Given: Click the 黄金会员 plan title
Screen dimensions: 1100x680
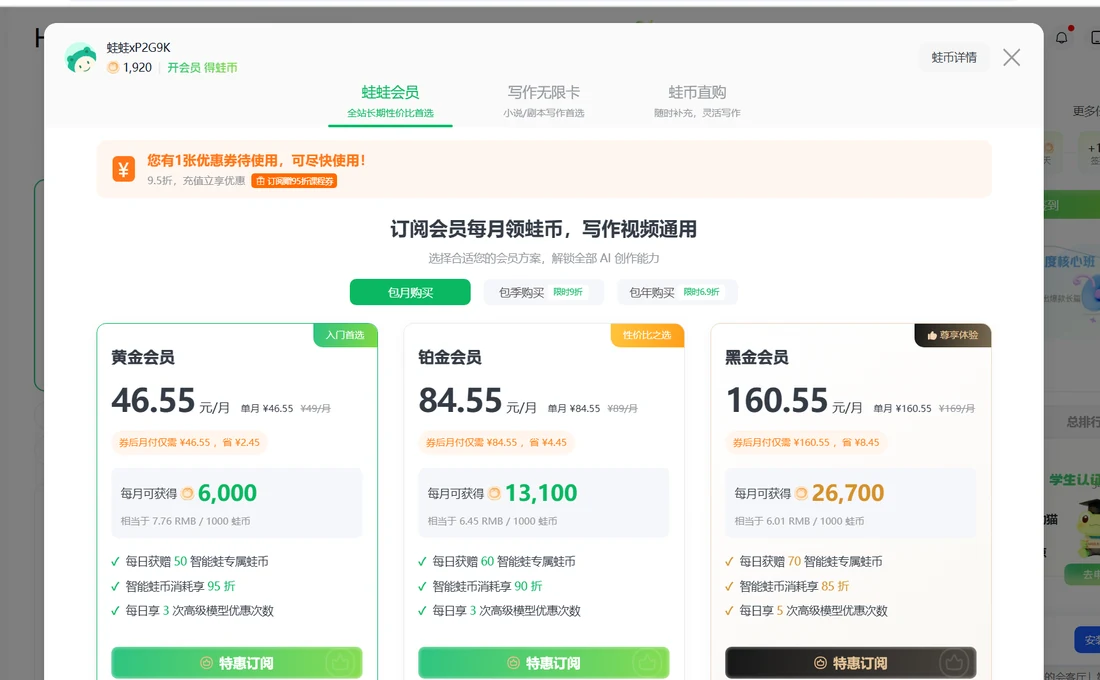Looking at the screenshot, I should (x=143, y=357).
